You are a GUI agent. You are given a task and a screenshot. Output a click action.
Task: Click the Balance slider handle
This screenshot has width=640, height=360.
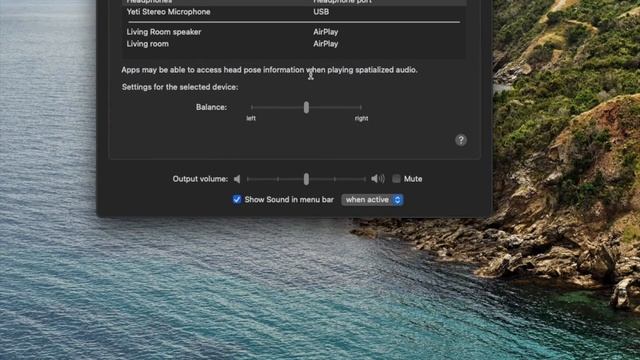click(306, 107)
